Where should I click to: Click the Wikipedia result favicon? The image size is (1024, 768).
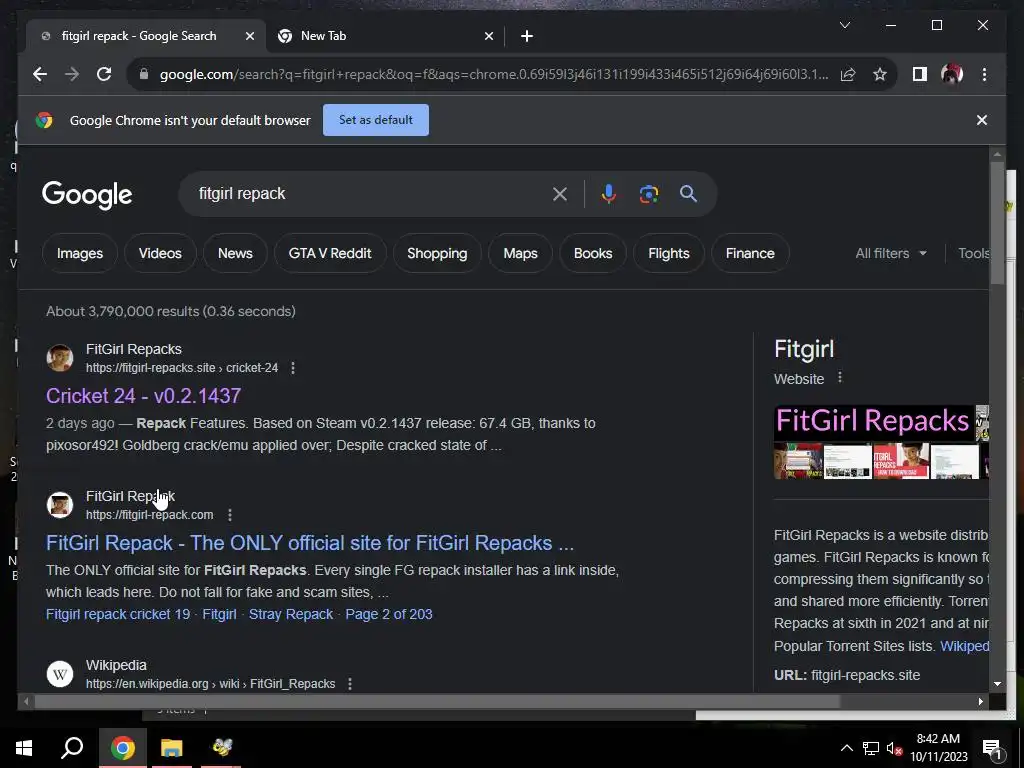tap(59, 674)
